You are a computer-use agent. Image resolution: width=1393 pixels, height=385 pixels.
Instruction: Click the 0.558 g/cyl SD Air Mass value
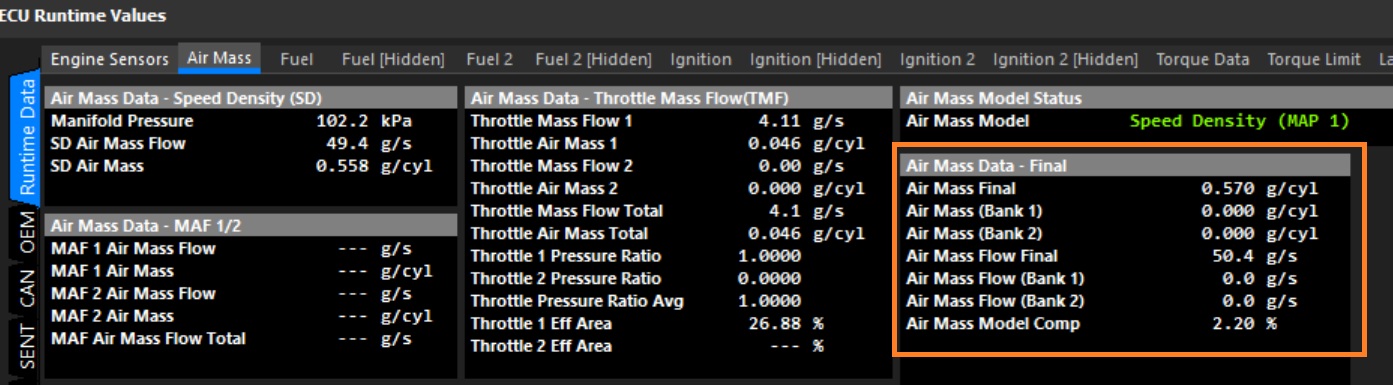pyautogui.click(x=374, y=166)
